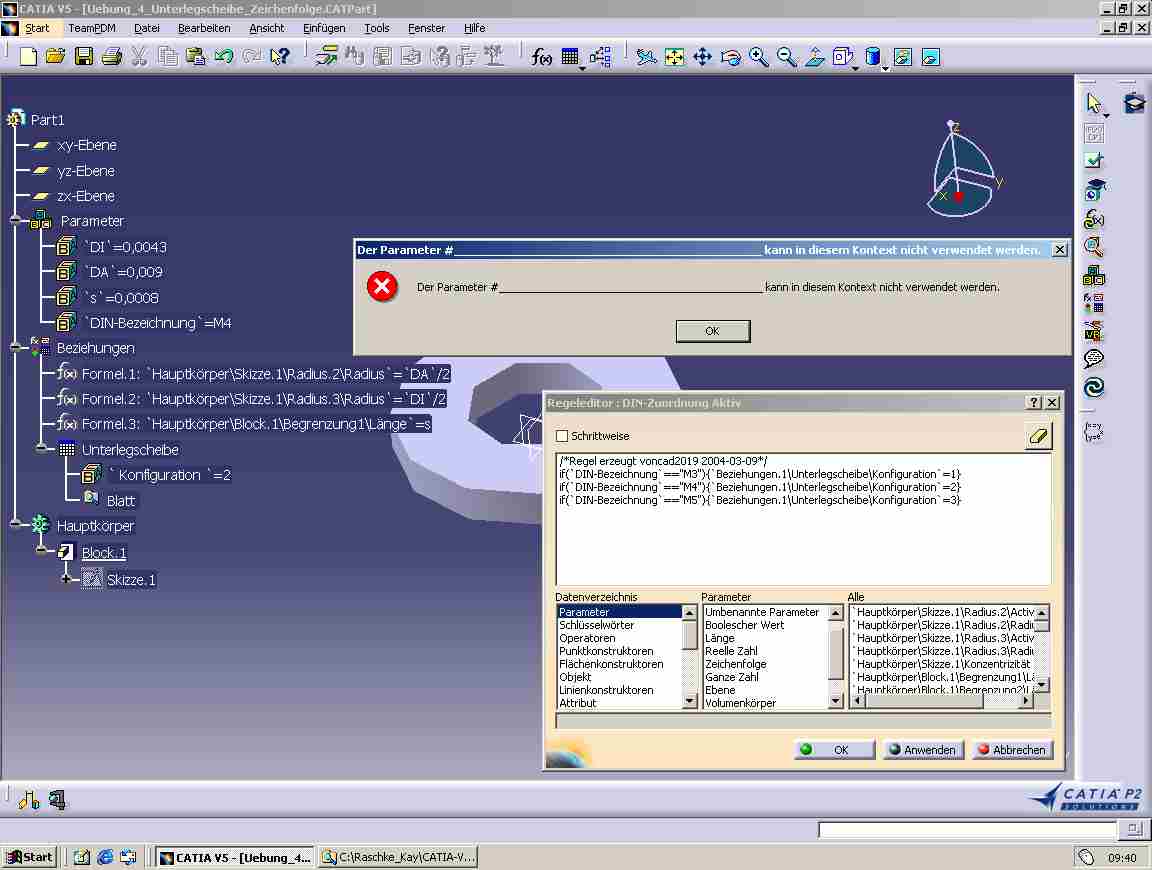Viewport: 1152px width, 870px height.
Task: Undo the last action with the toolbar arrow
Action: pos(224,57)
